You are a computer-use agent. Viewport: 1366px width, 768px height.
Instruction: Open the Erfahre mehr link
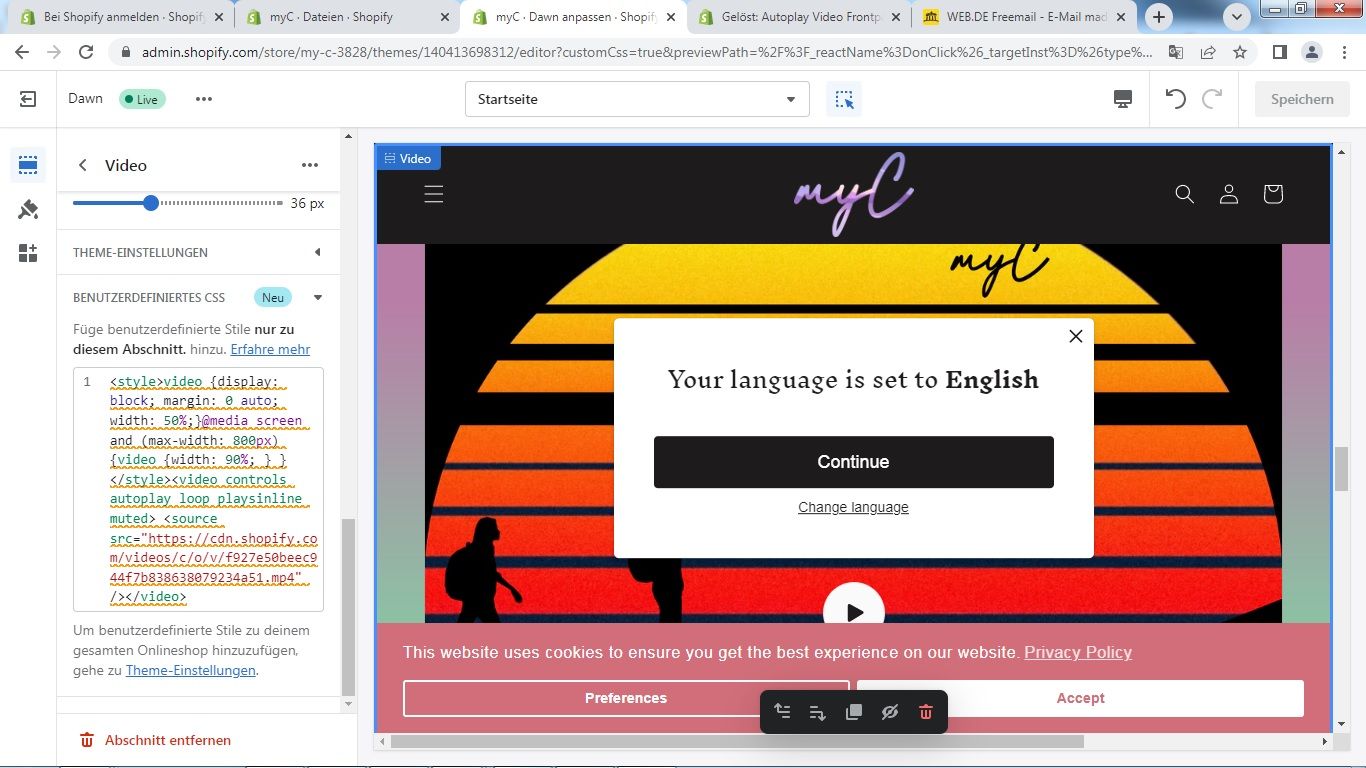coord(270,349)
